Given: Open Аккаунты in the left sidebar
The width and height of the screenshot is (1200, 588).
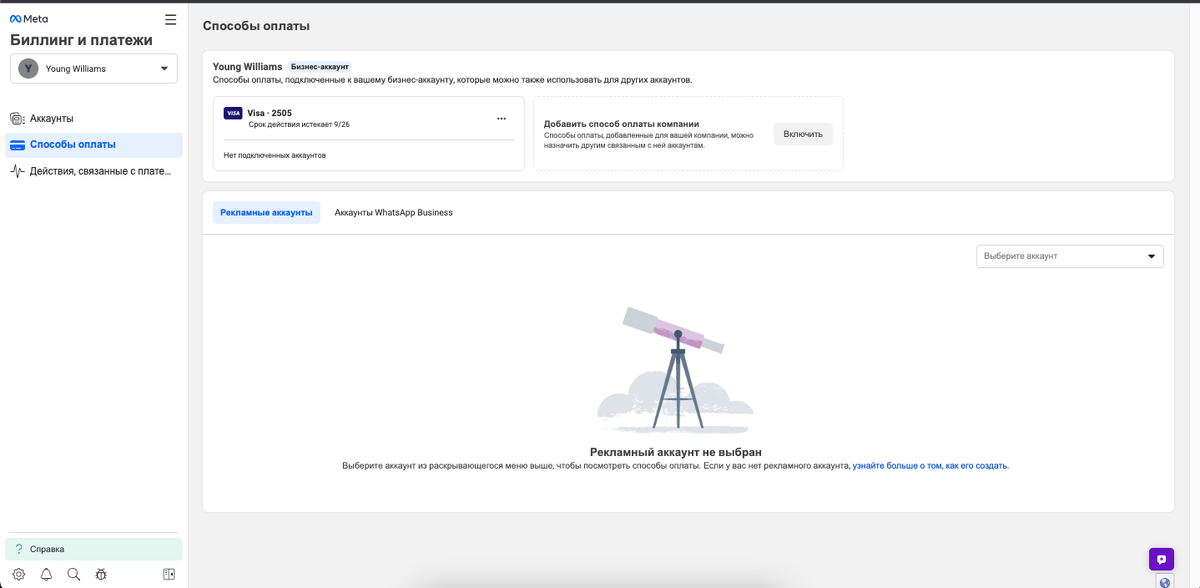Looking at the screenshot, I should (50, 117).
